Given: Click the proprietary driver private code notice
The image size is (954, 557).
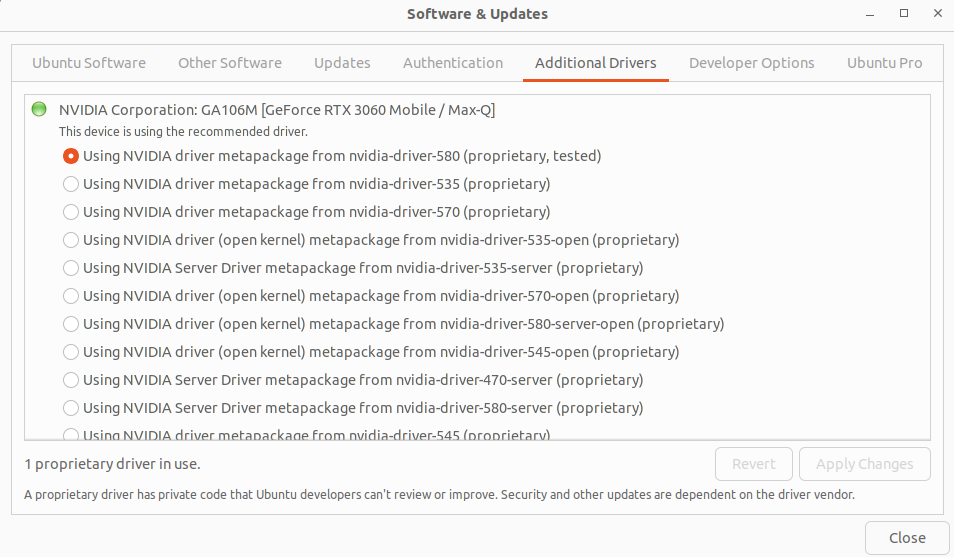Looking at the screenshot, I should [439, 494].
